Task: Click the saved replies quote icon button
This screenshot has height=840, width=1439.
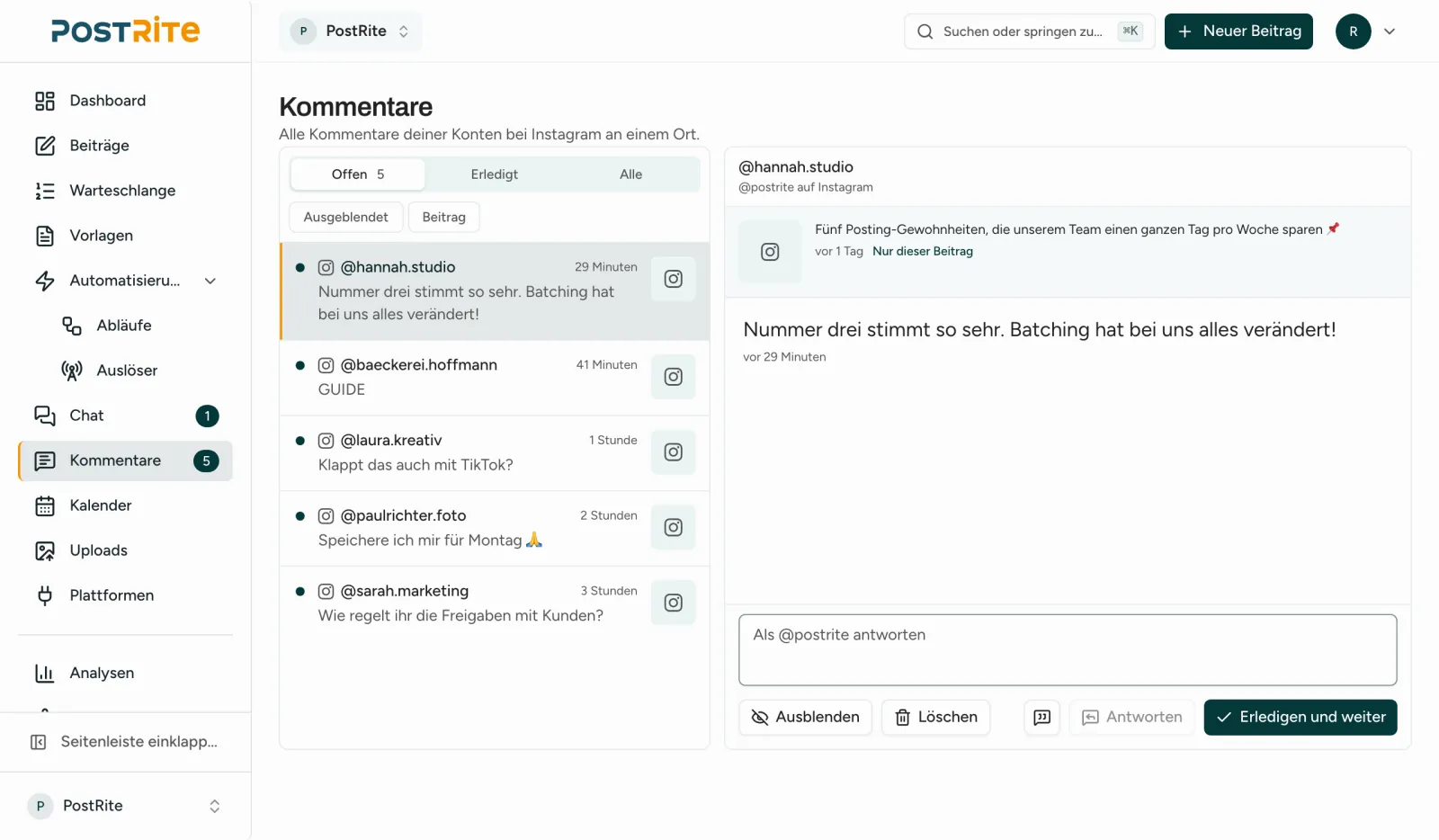Action: click(1042, 718)
